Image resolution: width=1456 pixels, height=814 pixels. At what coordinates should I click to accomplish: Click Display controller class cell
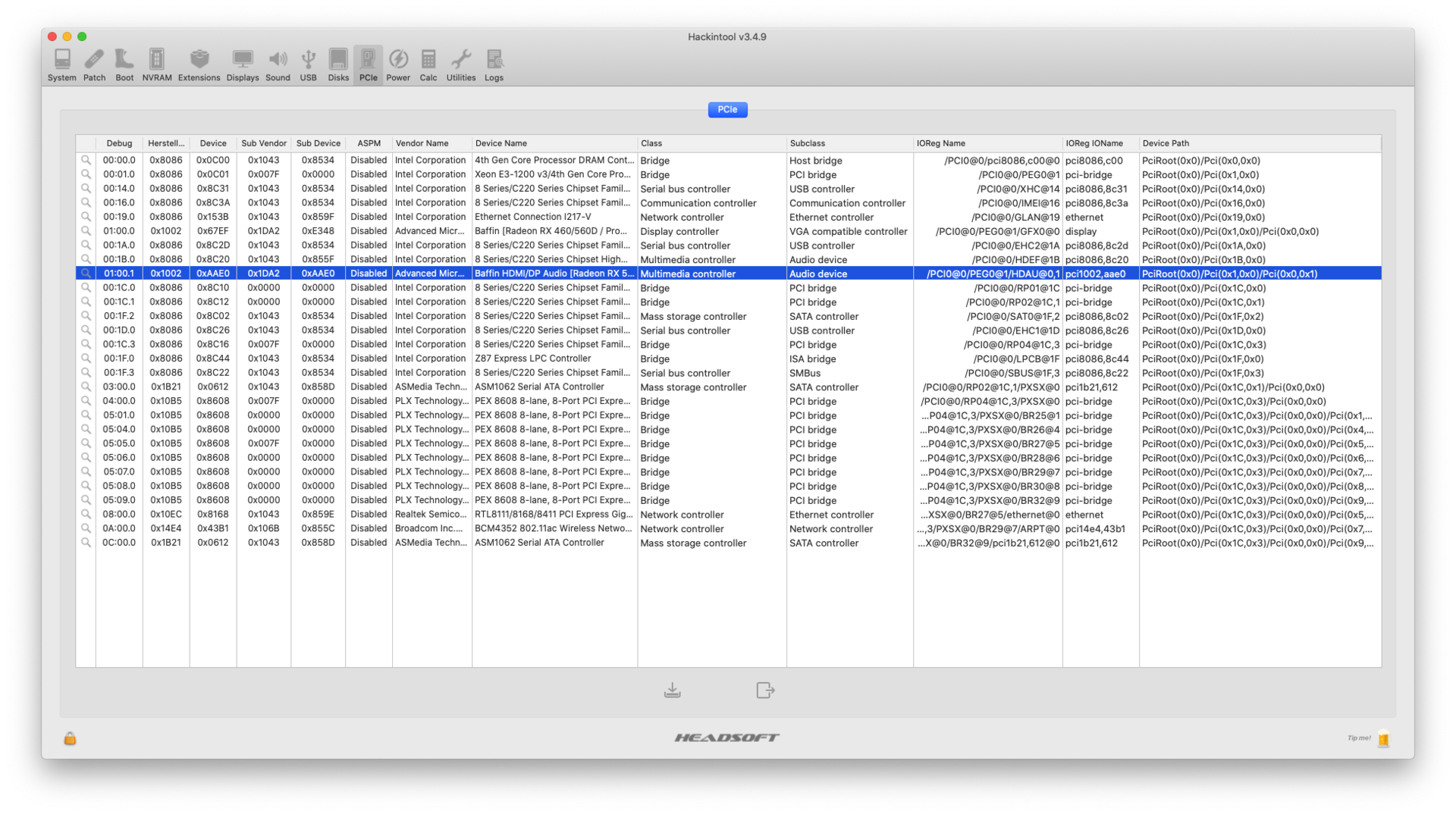[x=679, y=231]
